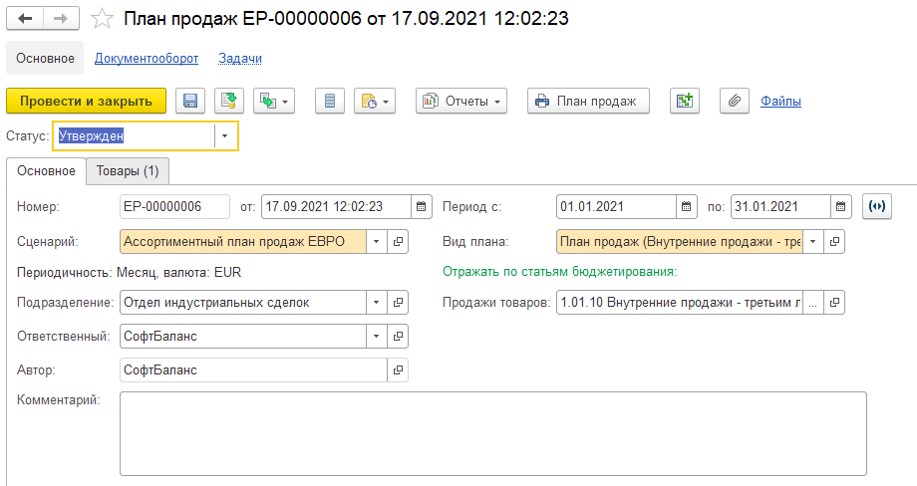
Task: Click the green spreadsheet plus icon
Action: click(685, 101)
